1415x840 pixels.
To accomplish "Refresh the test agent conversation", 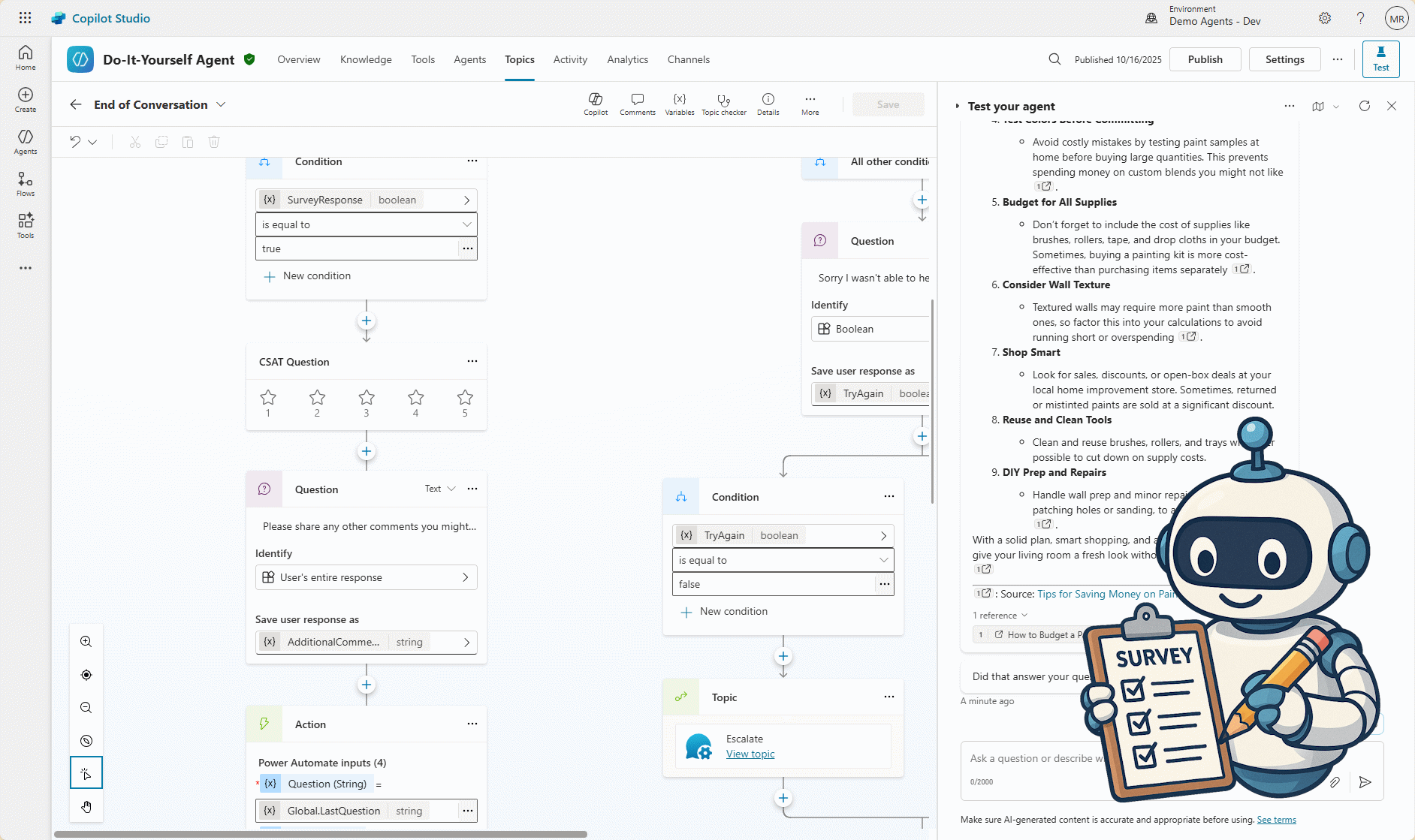I will coord(1365,106).
